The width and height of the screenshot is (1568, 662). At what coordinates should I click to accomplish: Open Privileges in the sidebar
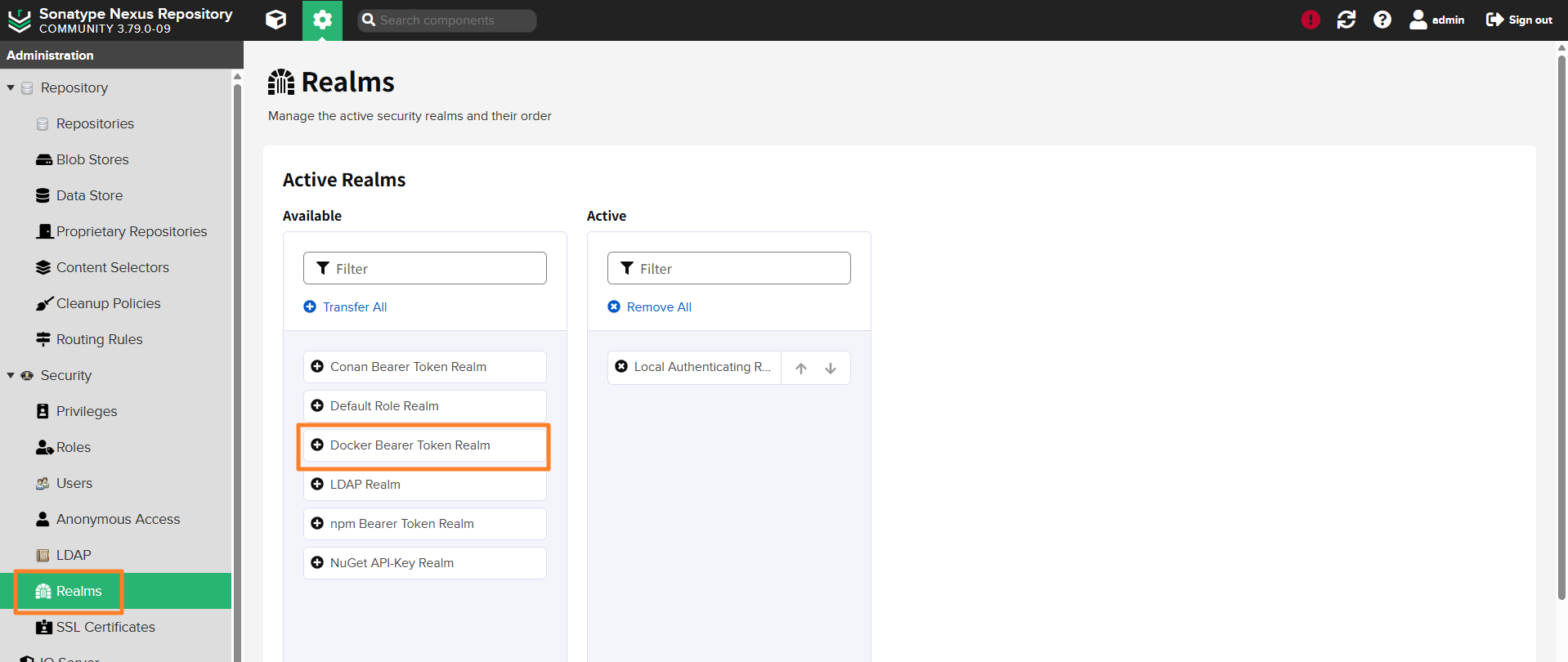[87, 411]
